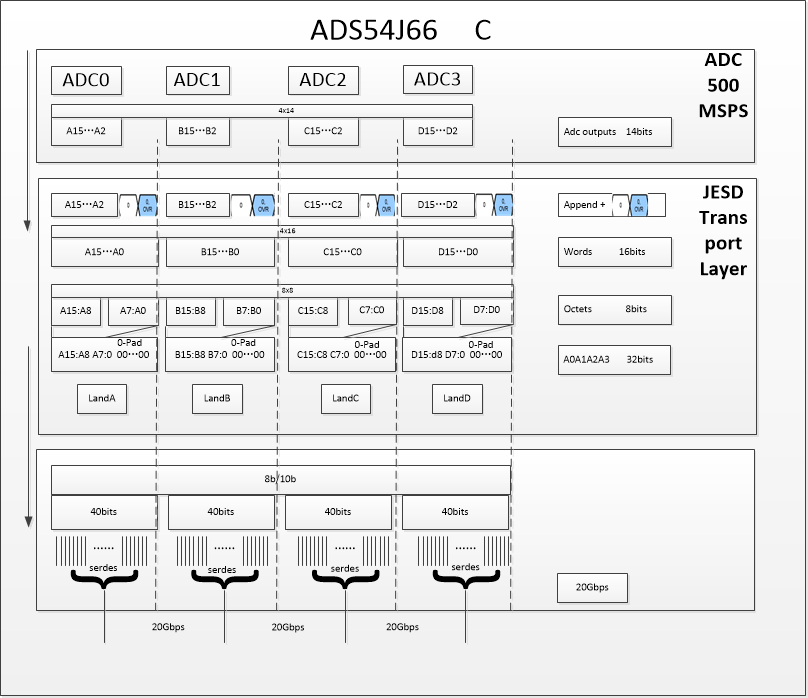Image resolution: width=808 pixels, height=698 pixels.
Task: Select the 'A0A1A2A3 32bits' legend box
Action: pos(614,360)
